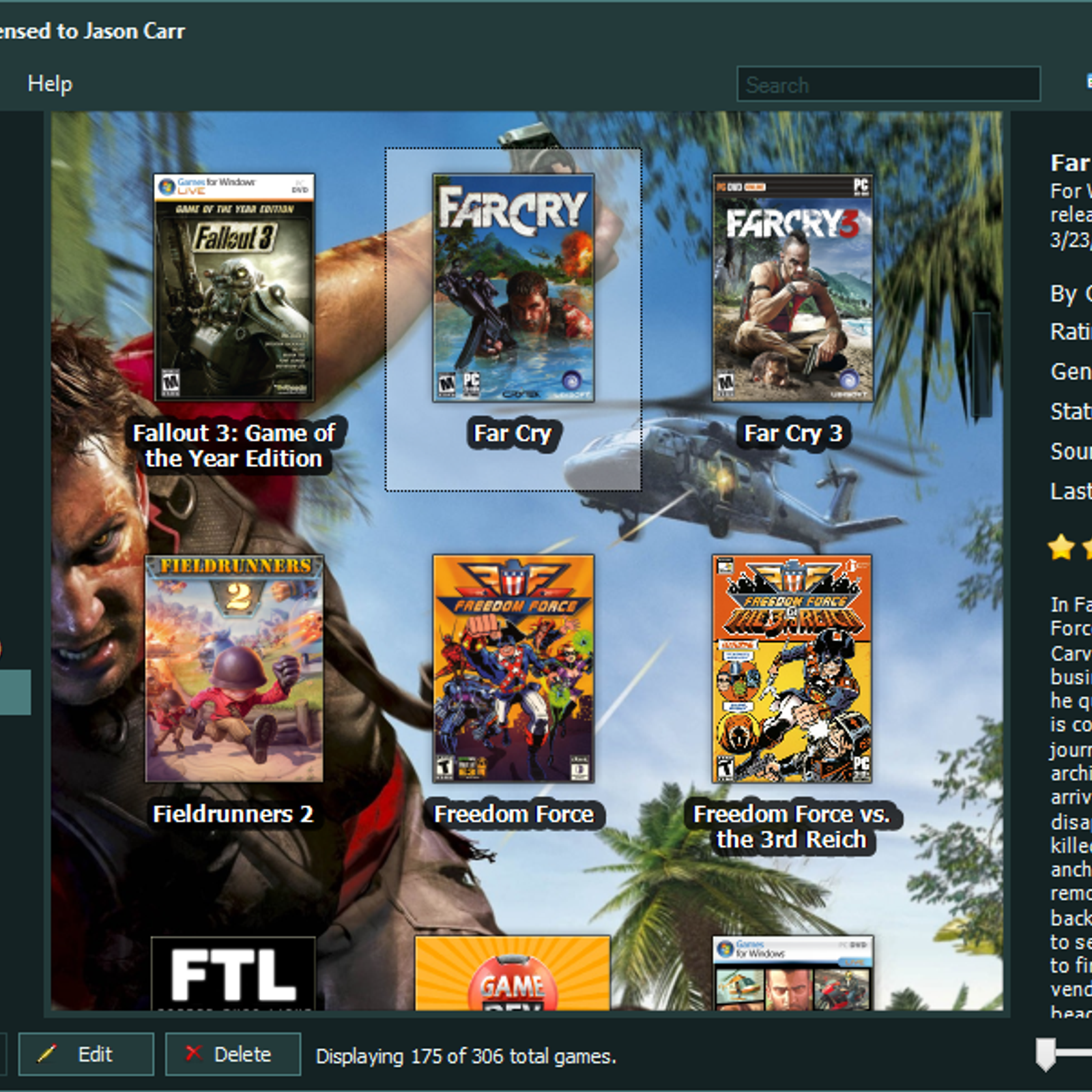Click "Fallout 3: Game of the Year Edition" label
This screenshot has width=1092, height=1092.
pos(234,446)
